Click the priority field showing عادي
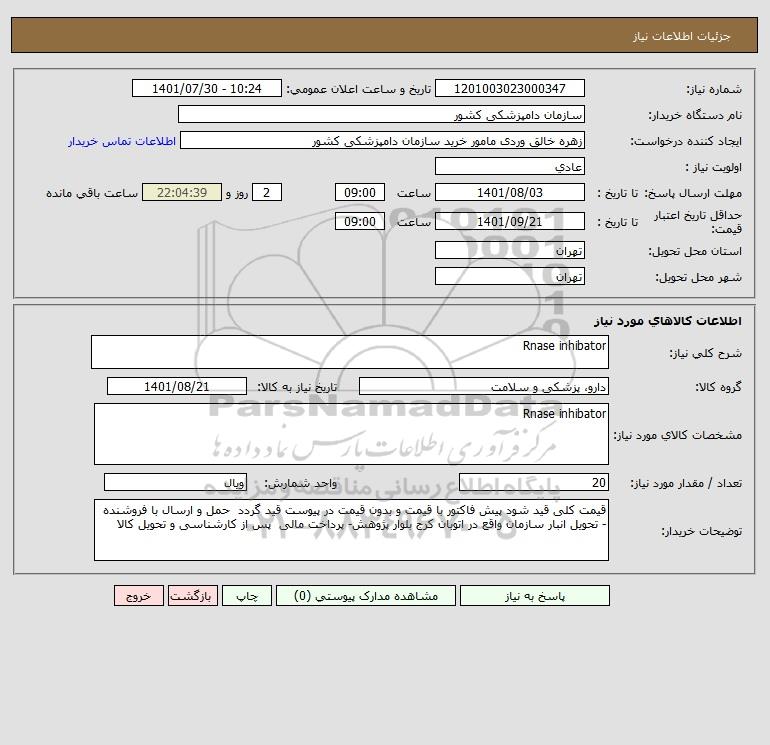The height and width of the screenshot is (745, 770). coord(510,166)
